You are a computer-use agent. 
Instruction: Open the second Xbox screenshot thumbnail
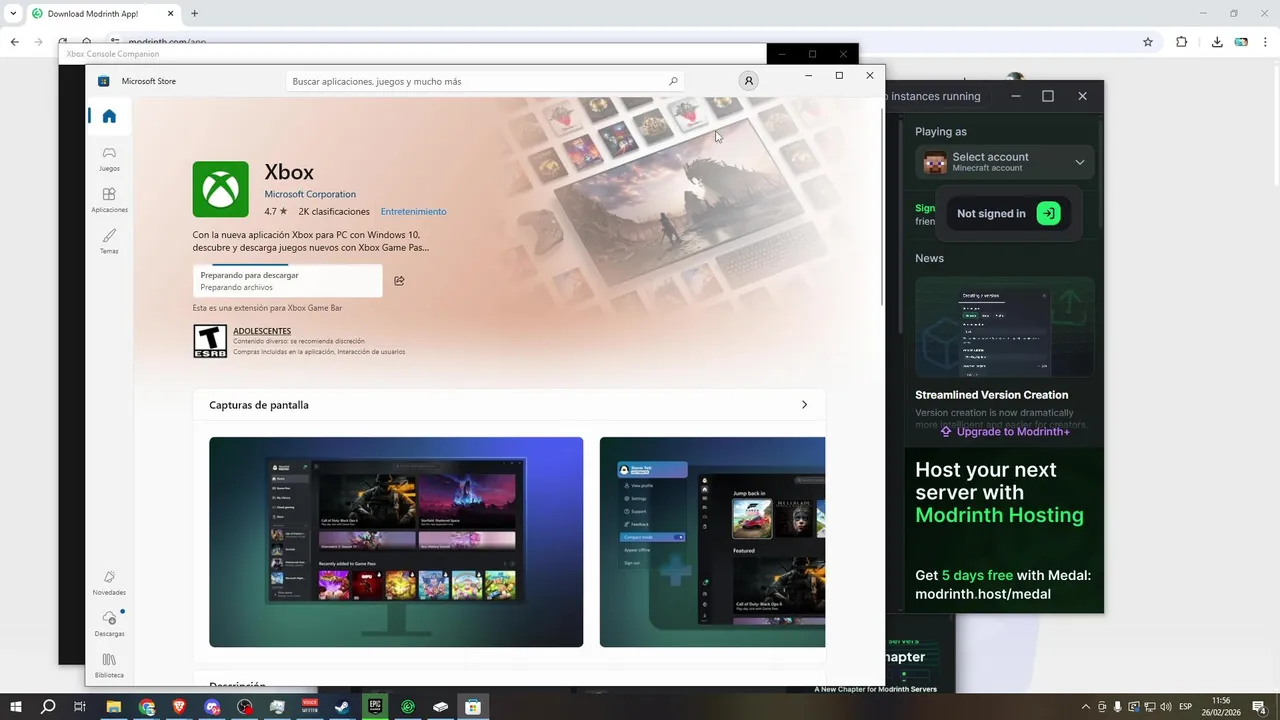pos(712,542)
